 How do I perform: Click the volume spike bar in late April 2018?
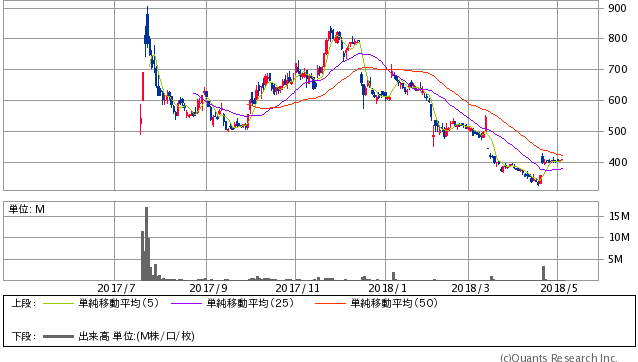tap(544, 273)
